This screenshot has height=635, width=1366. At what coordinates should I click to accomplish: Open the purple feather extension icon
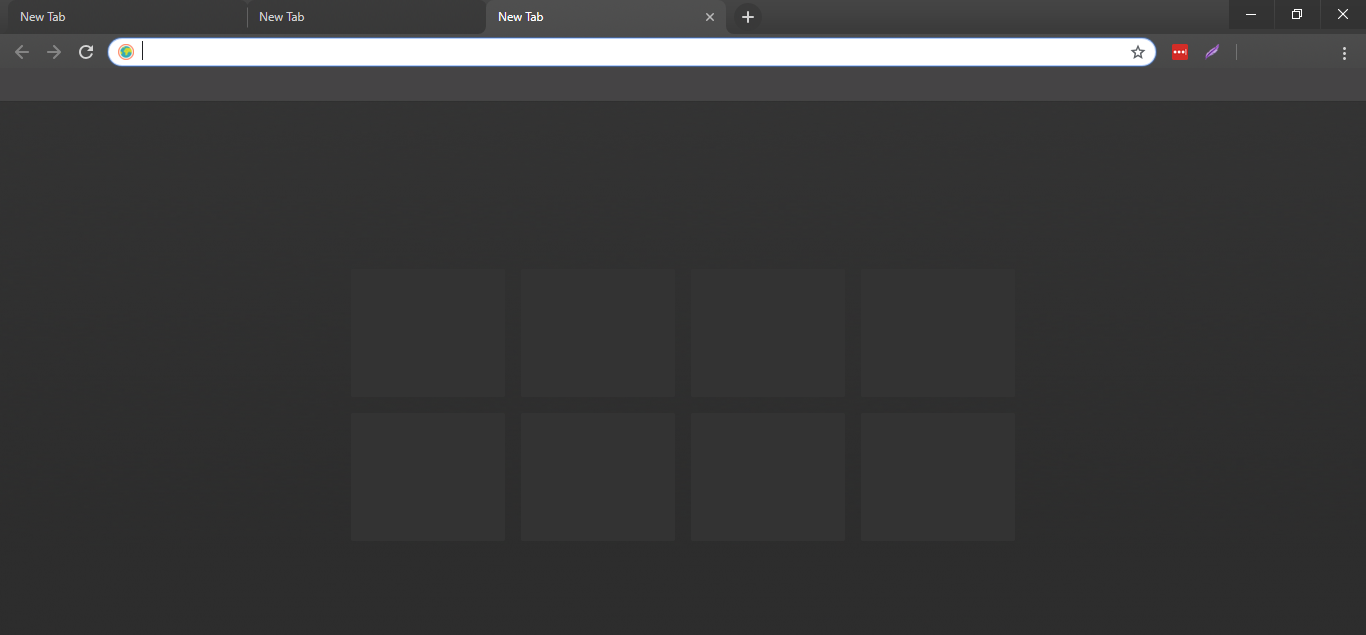[1212, 52]
